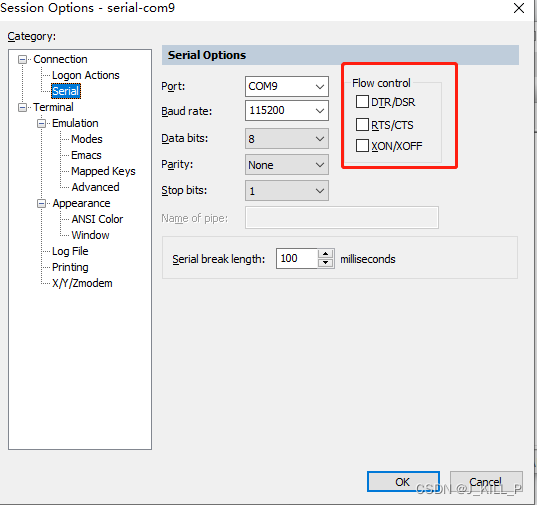
Task: Open the Port COM9 dropdown
Action: [287, 86]
